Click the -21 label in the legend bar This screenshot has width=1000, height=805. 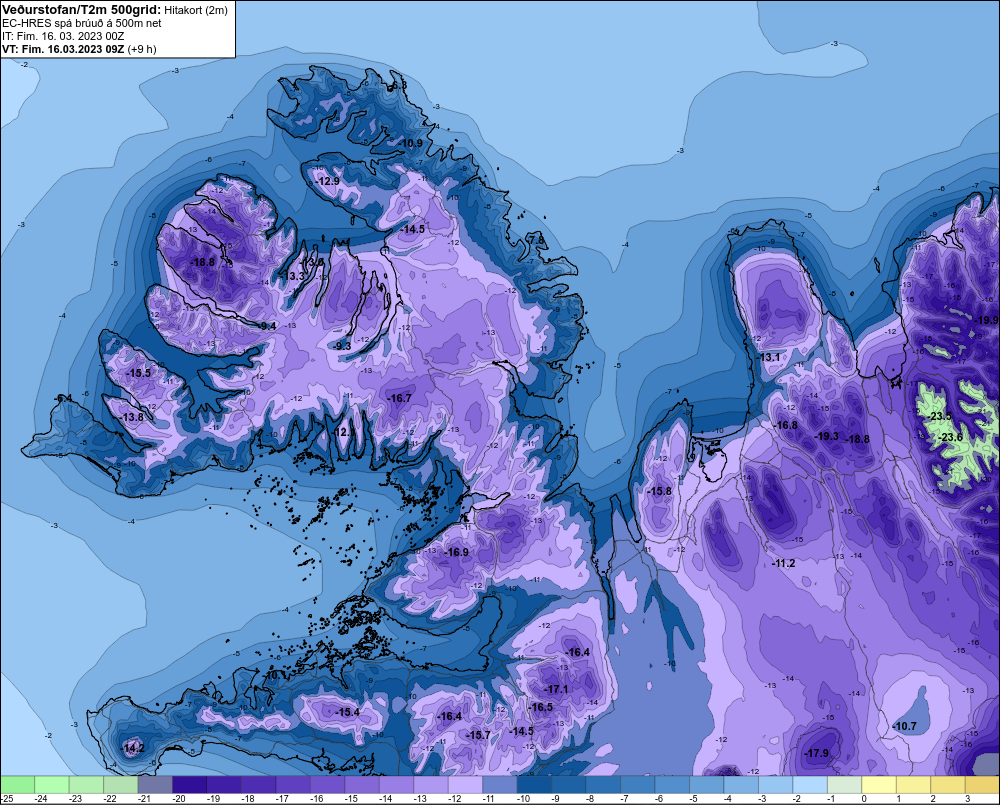pos(144,799)
